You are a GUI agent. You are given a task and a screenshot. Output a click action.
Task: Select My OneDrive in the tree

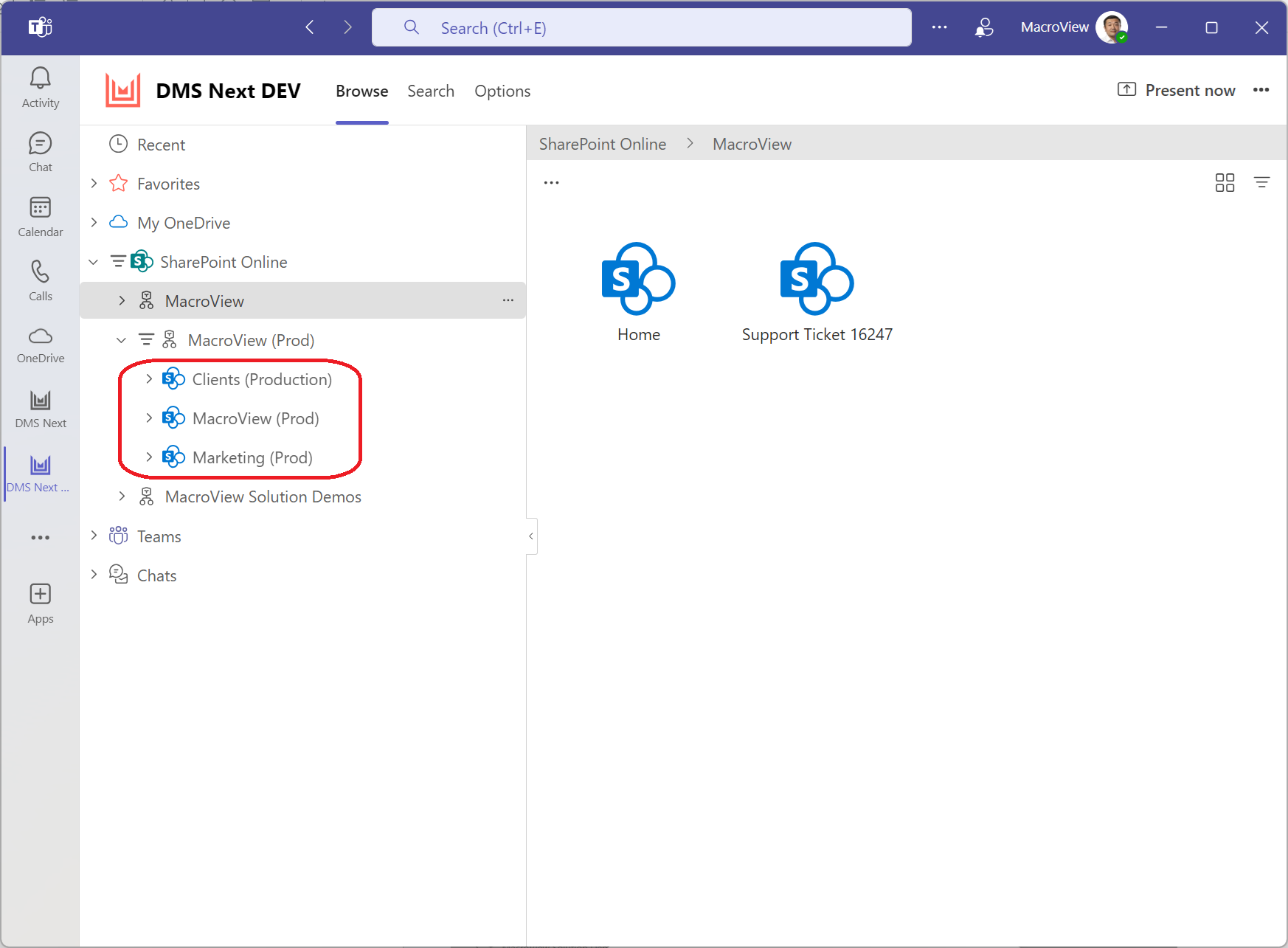tap(184, 223)
